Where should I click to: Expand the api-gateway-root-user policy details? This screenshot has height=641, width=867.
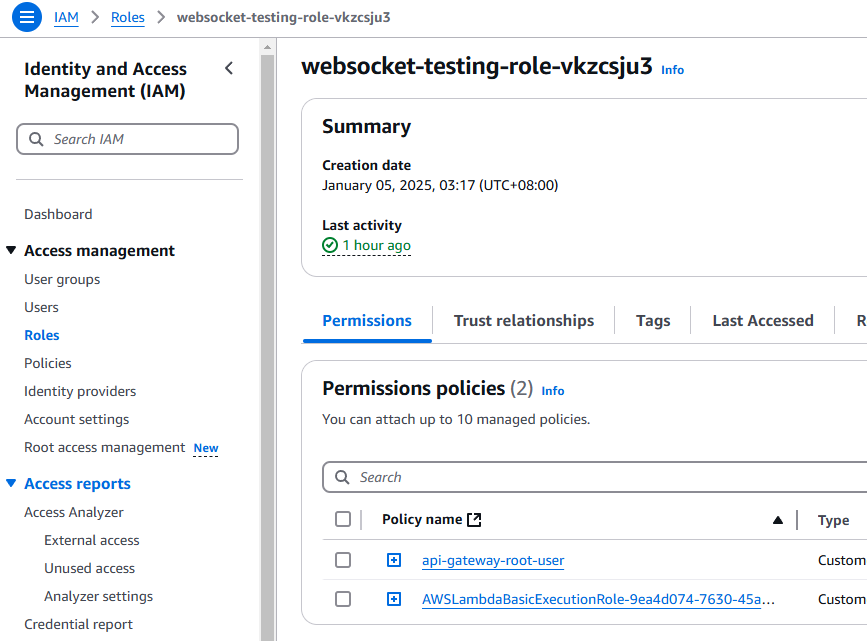pos(394,560)
